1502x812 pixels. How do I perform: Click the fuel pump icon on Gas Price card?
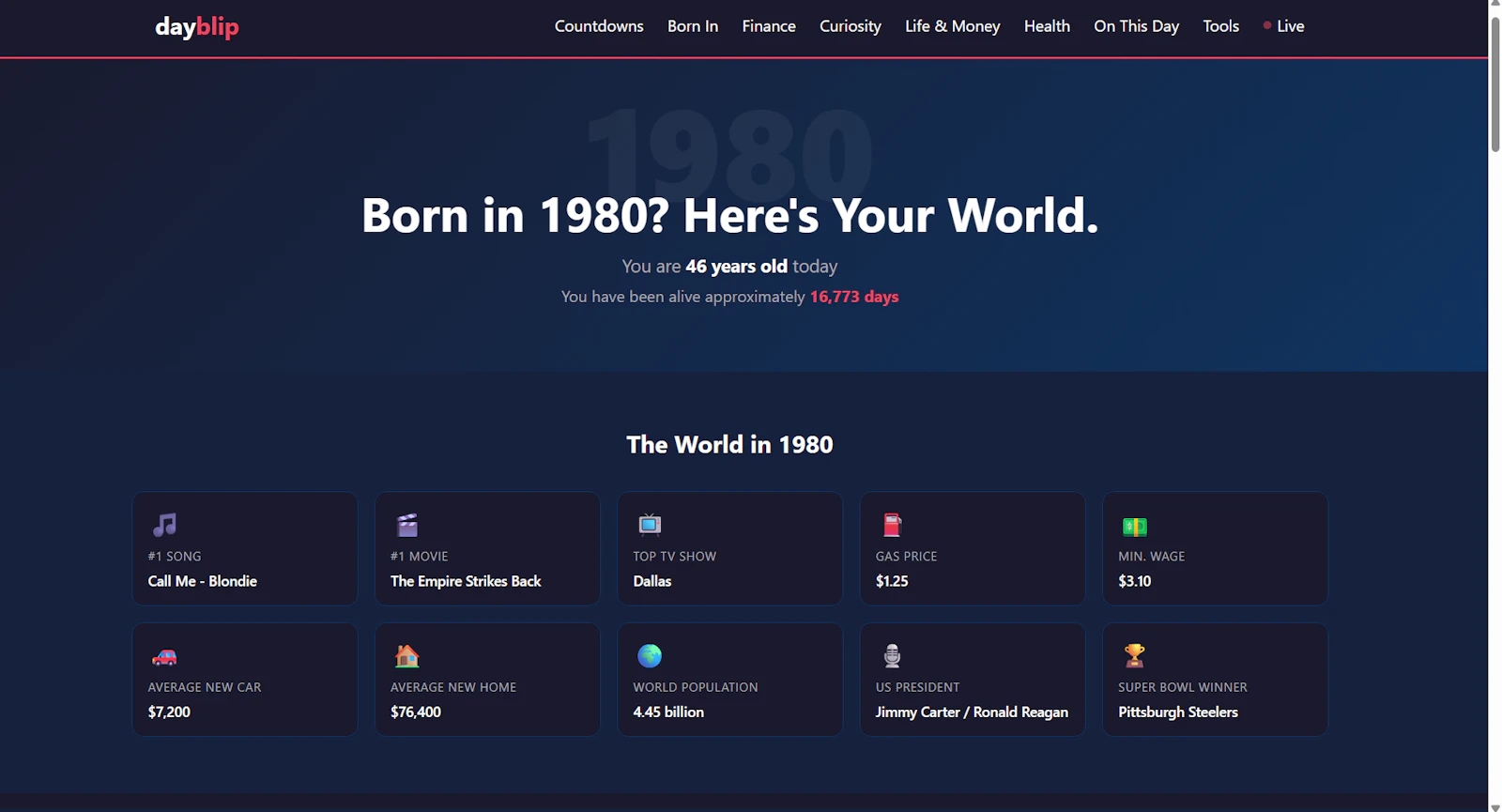[892, 525]
